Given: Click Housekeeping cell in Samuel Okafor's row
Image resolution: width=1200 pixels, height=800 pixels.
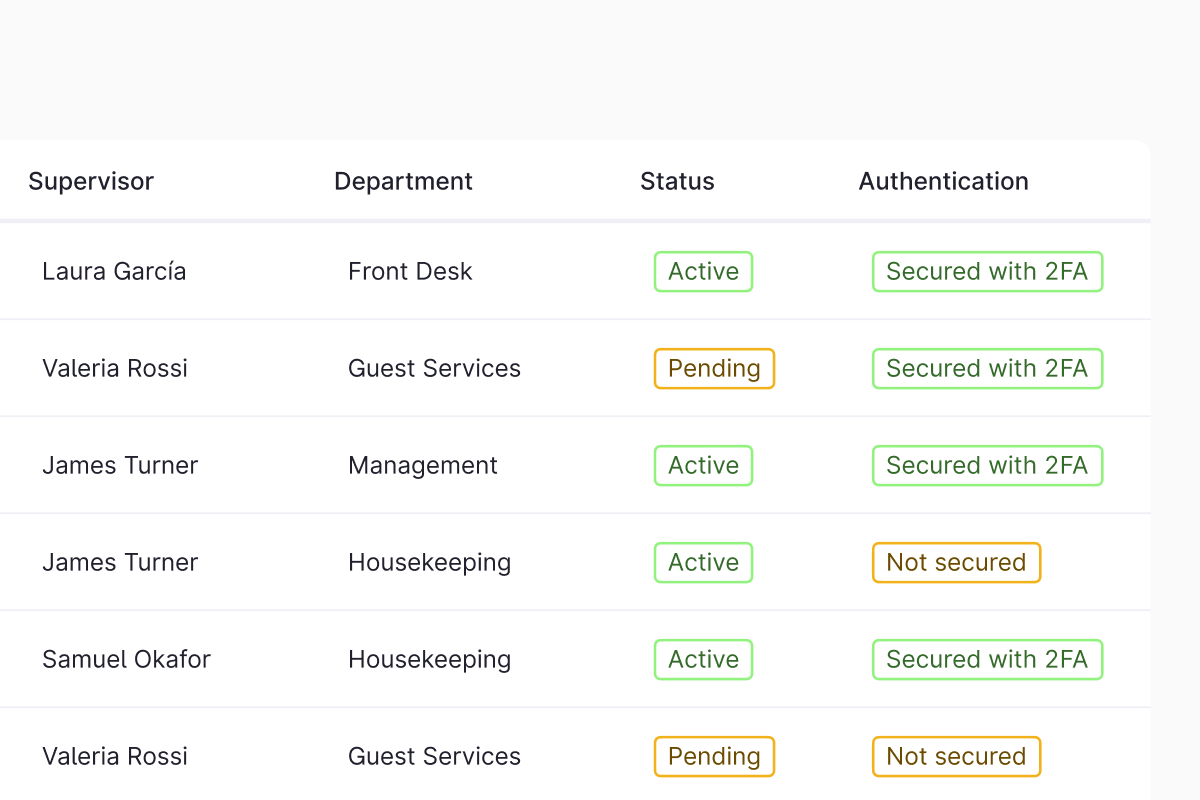Looking at the screenshot, I should 429,659.
